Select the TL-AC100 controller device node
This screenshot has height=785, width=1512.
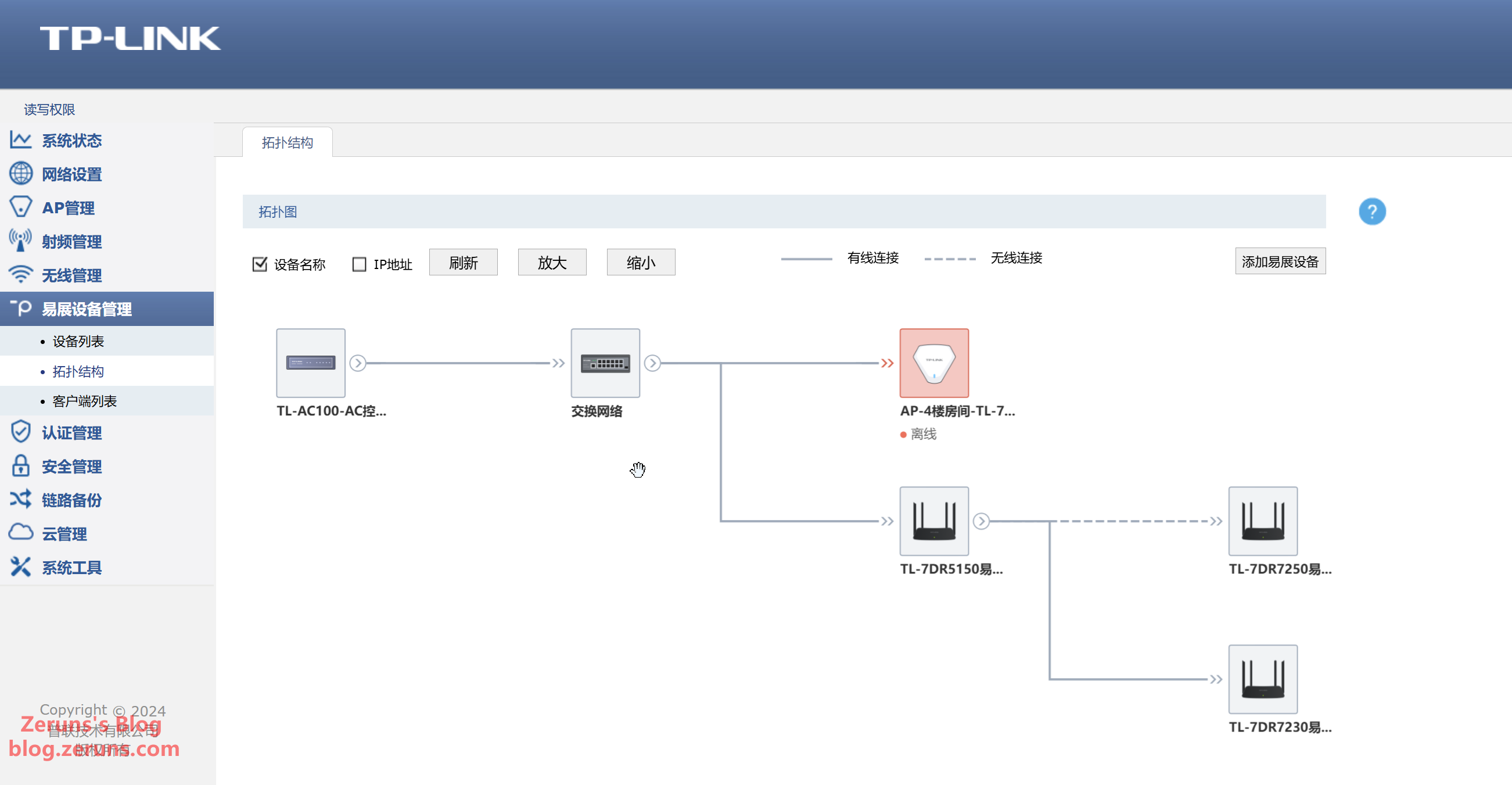tap(311, 363)
